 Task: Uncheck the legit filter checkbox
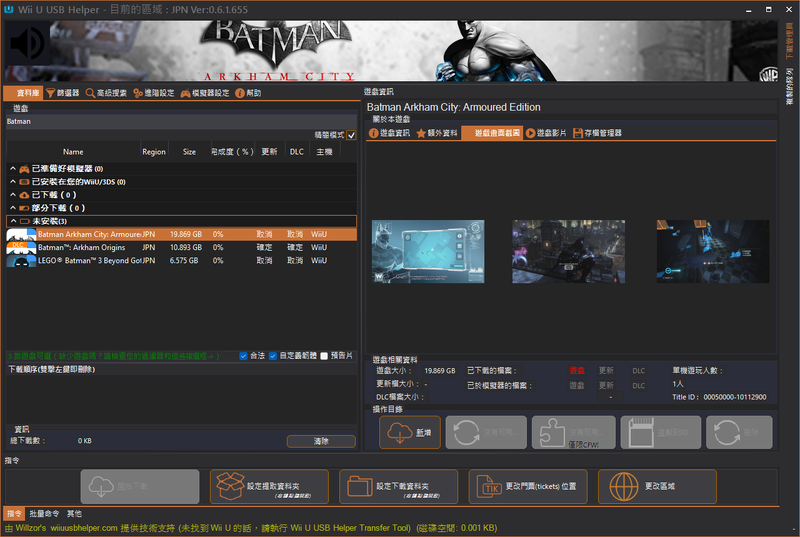(243, 356)
